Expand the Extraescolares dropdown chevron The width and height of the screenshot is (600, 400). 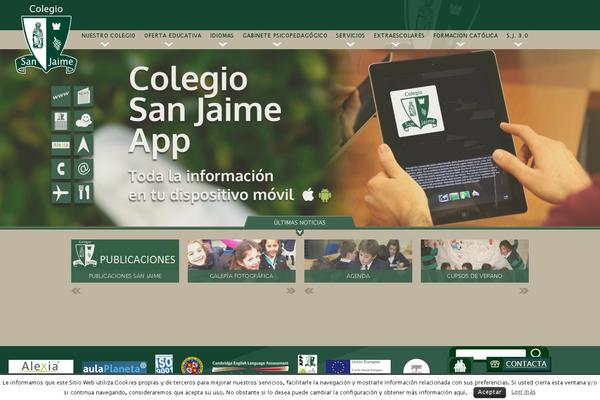coord(396,44)
